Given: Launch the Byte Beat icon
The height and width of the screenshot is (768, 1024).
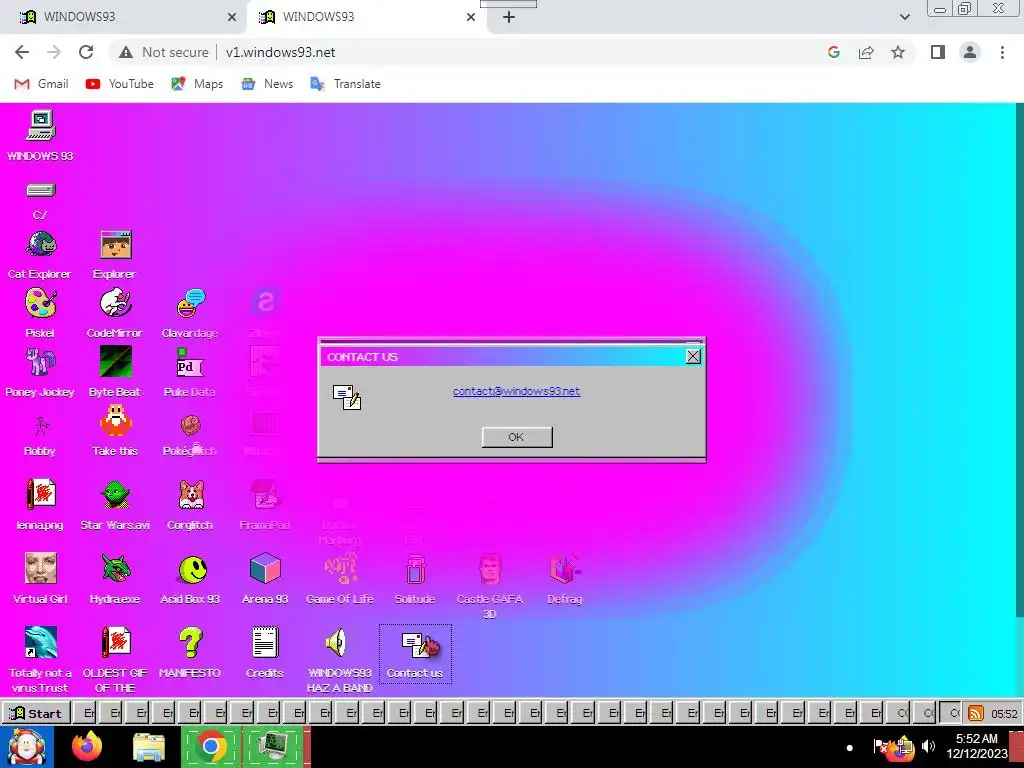Looking at the screenshot, I should (x=115, y=372).
